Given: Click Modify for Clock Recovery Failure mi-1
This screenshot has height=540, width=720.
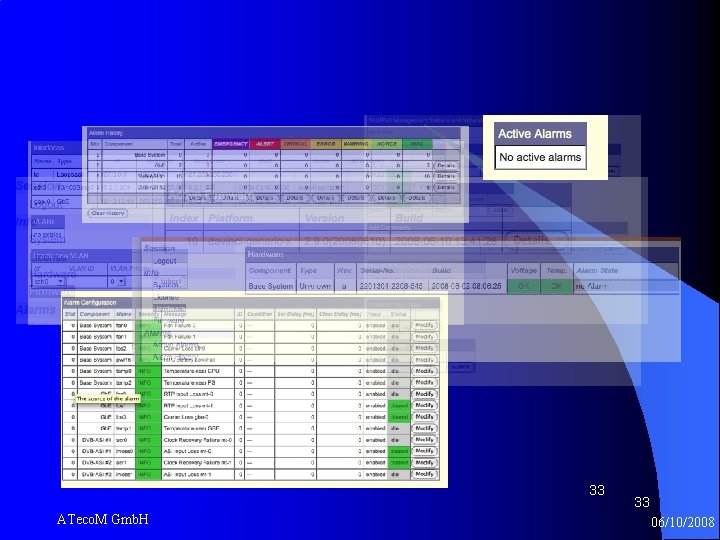Looking at the screenshot, I should tap(424, 462).
